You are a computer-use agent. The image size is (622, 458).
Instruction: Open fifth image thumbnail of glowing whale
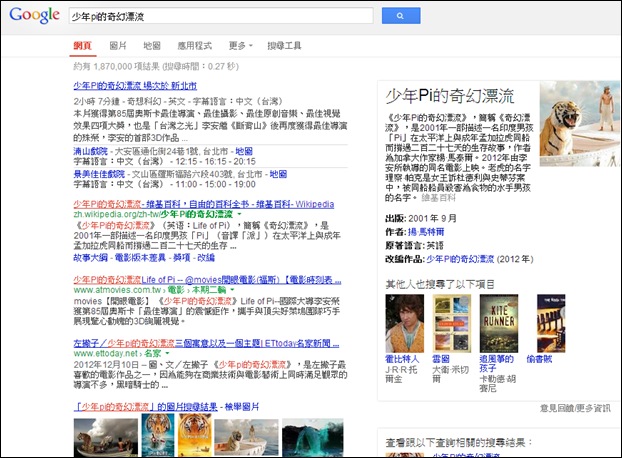click(313, 438)
